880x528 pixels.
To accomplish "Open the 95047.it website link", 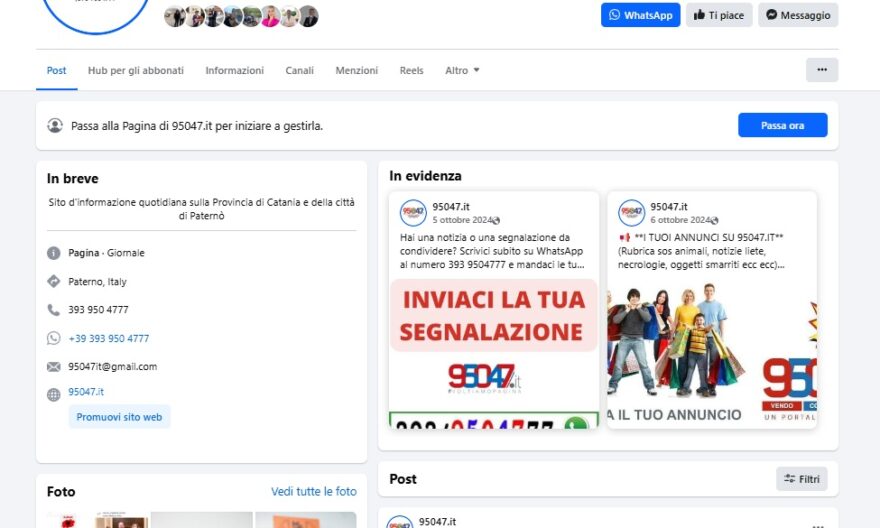I will pyautogui.click(x=86, y=392).
